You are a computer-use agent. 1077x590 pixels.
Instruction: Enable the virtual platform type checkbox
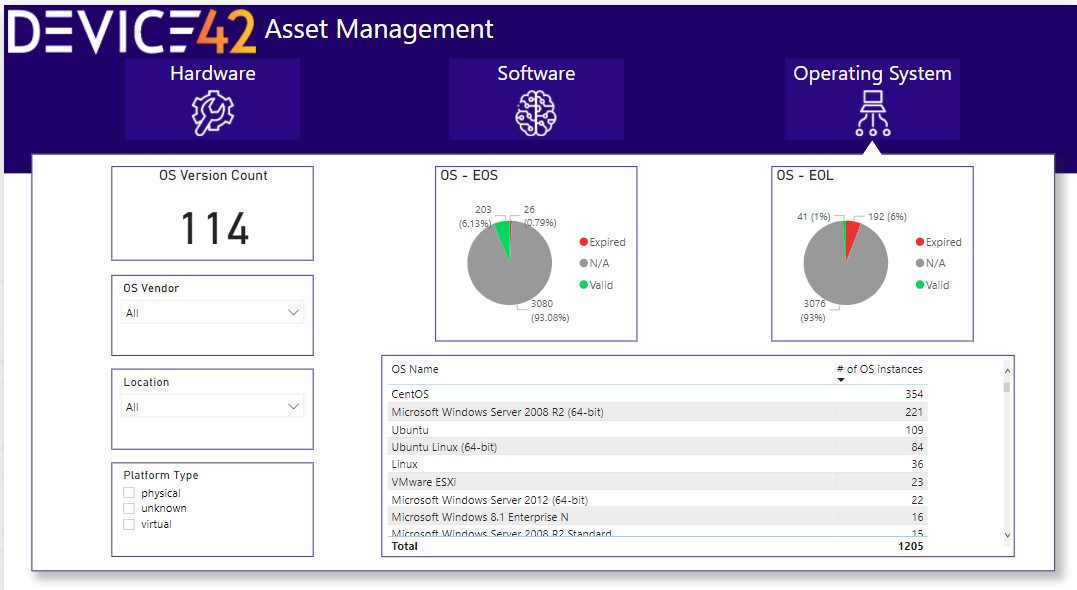[x=129, y=524]
